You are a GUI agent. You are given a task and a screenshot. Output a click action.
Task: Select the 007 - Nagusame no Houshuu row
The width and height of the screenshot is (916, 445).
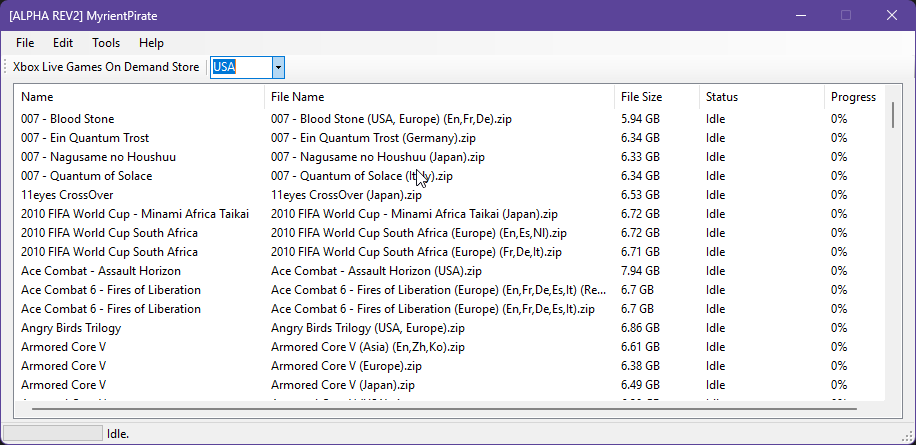tap(450, 157)
